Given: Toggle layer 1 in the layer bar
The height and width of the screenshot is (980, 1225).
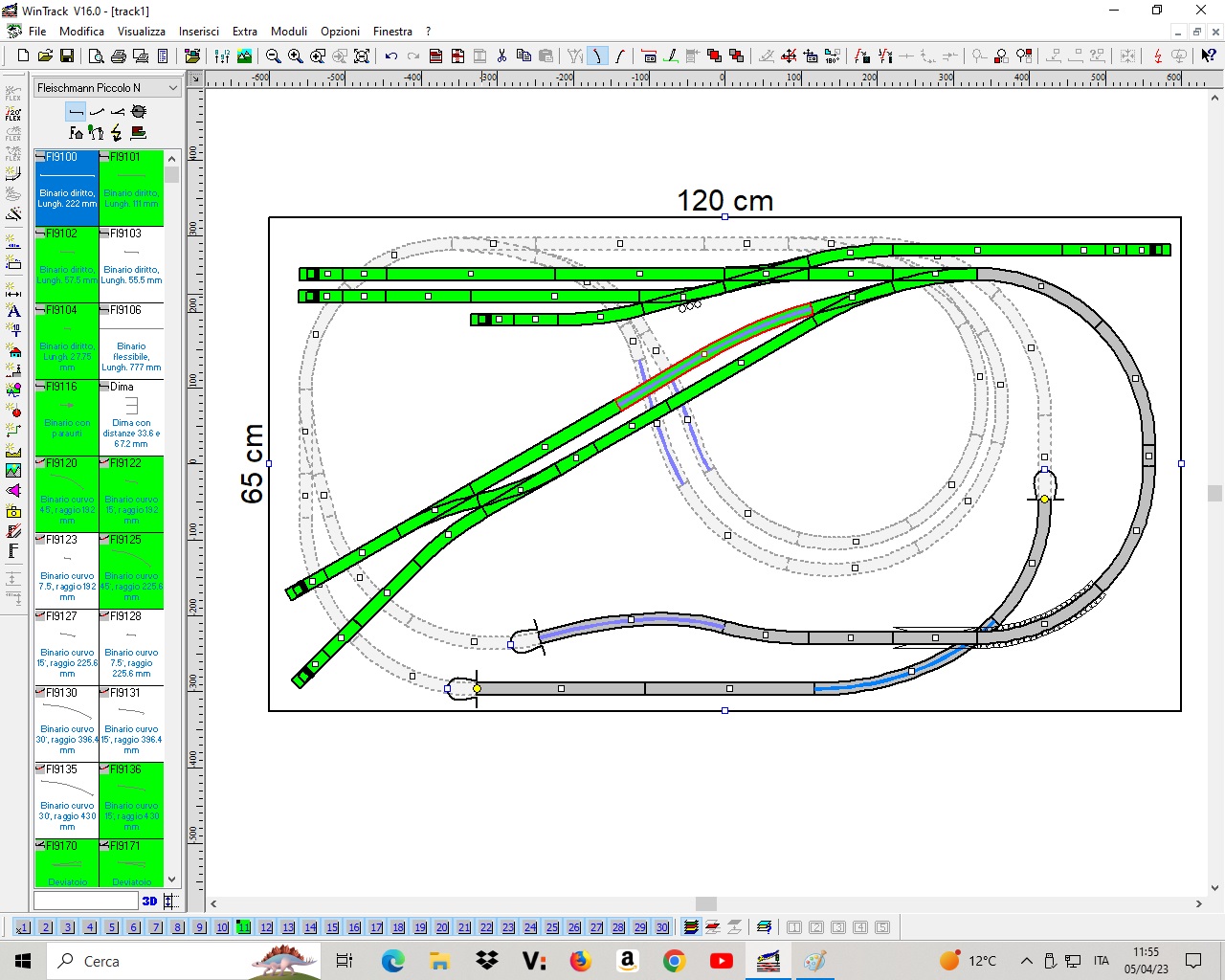Looking at the screenshot, I should click(x=23, y=927).
